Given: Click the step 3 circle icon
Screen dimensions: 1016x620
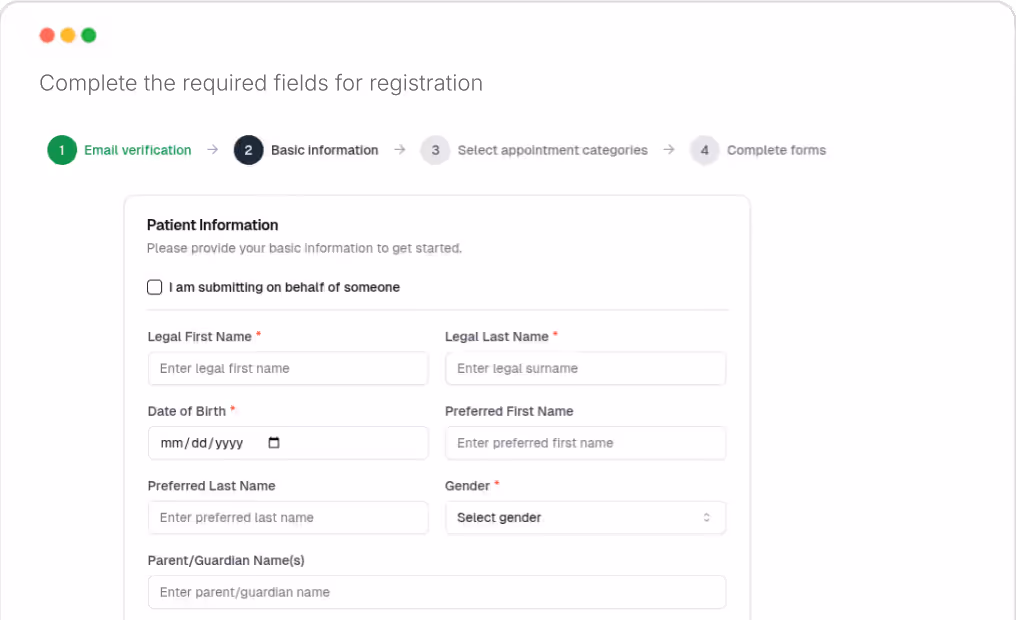Looking at the screenshot, I should pyautogui.click(x=435, y=149).
